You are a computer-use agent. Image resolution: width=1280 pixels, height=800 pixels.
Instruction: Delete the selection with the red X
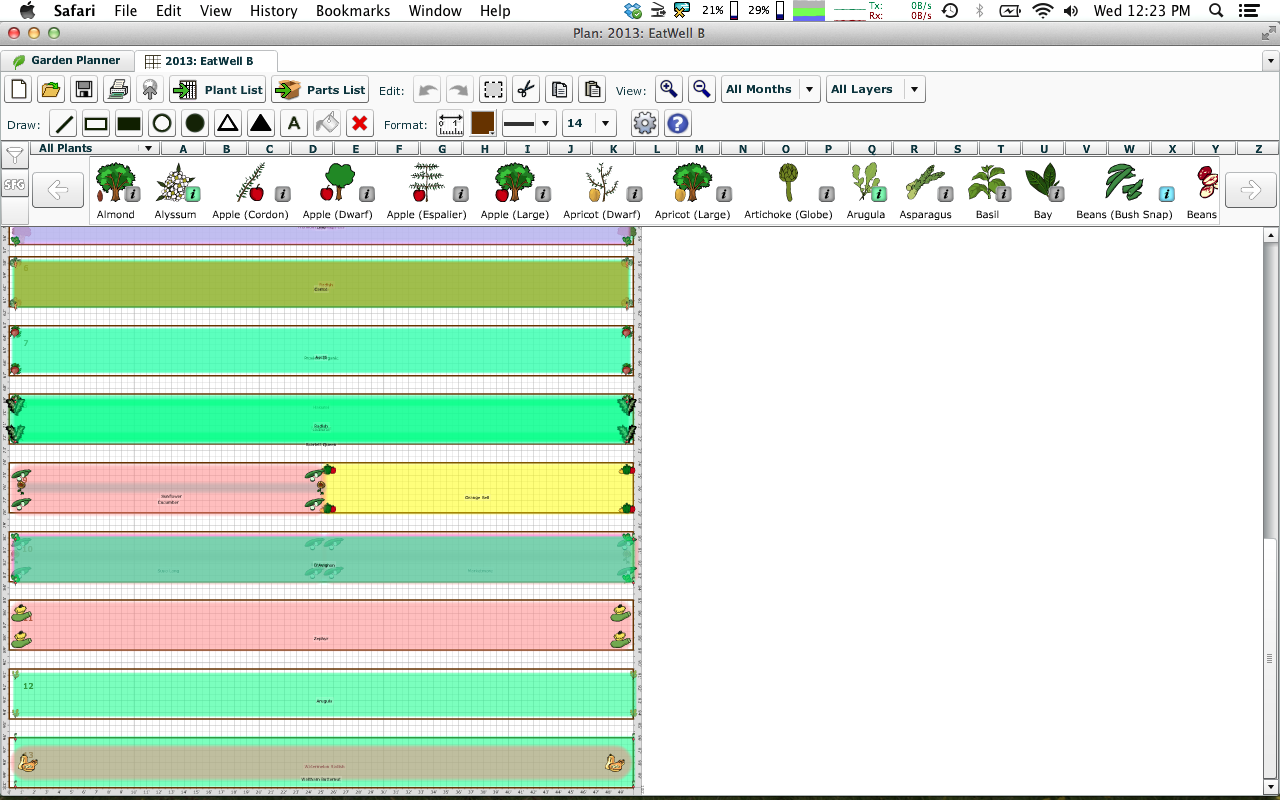pyautogui.click(x=360, y=124)
